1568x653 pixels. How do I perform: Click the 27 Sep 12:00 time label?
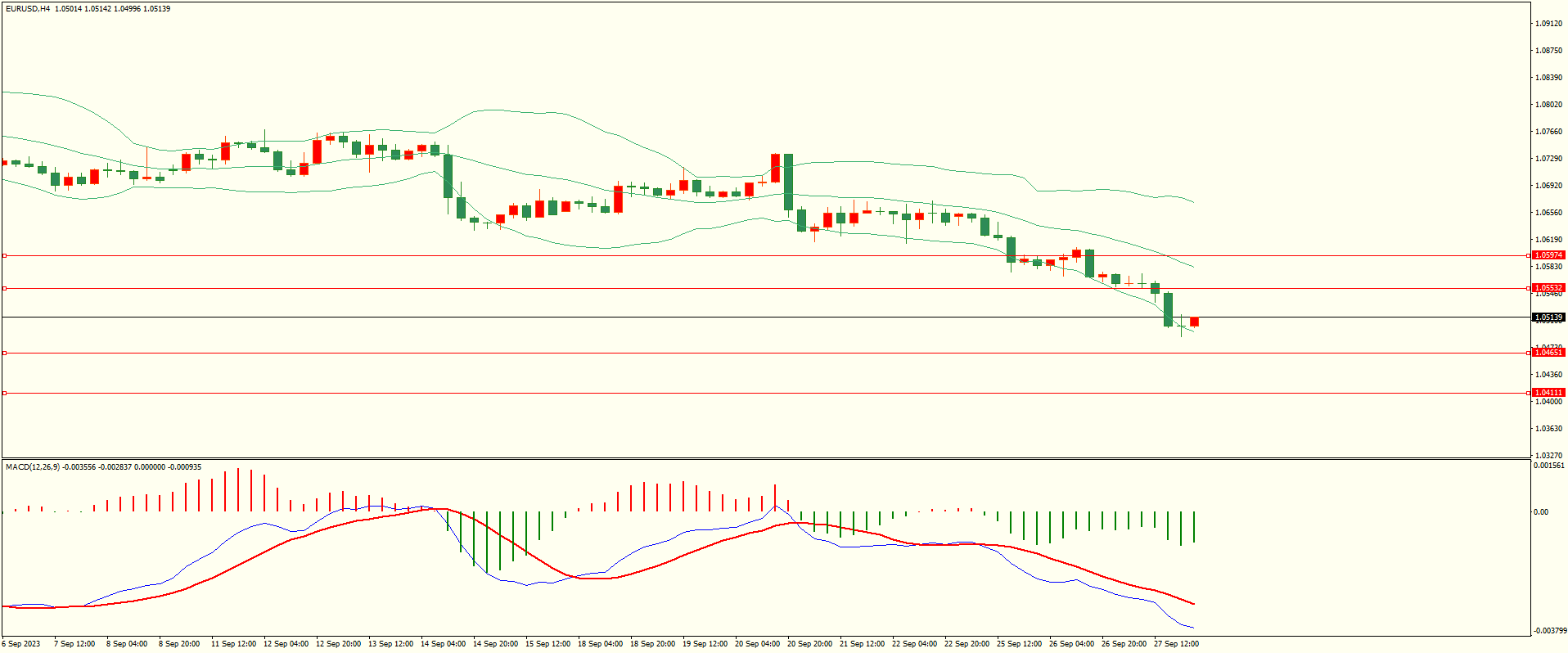1176,644
